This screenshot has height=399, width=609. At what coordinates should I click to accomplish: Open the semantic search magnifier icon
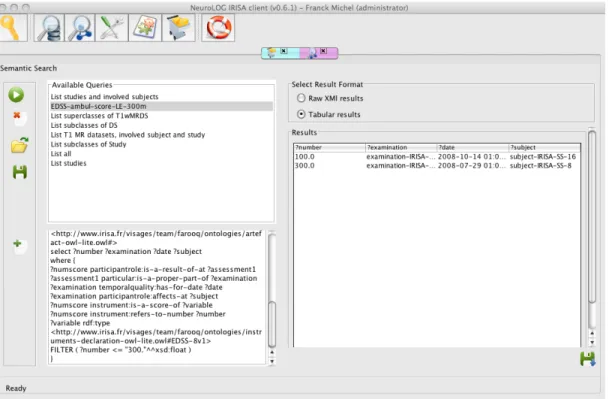pos(80,28)
